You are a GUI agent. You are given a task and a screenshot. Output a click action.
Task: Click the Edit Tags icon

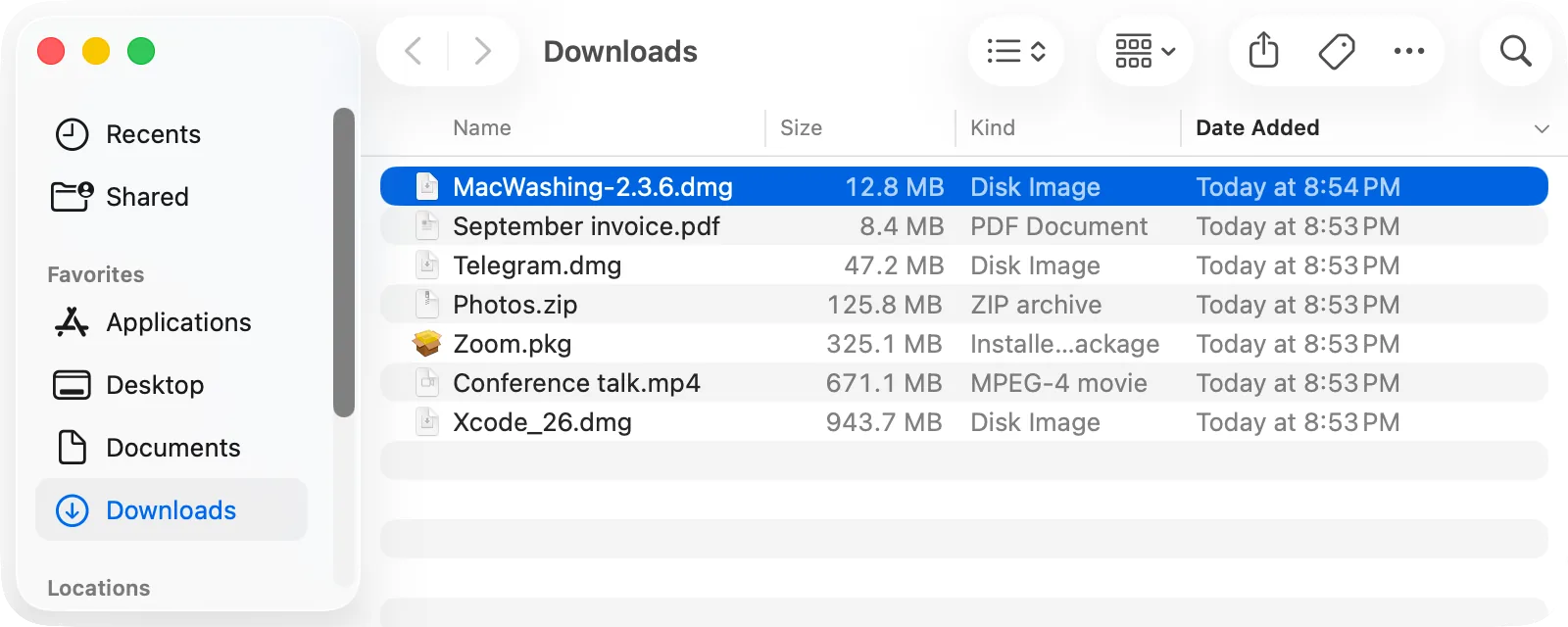(1337, 51)
